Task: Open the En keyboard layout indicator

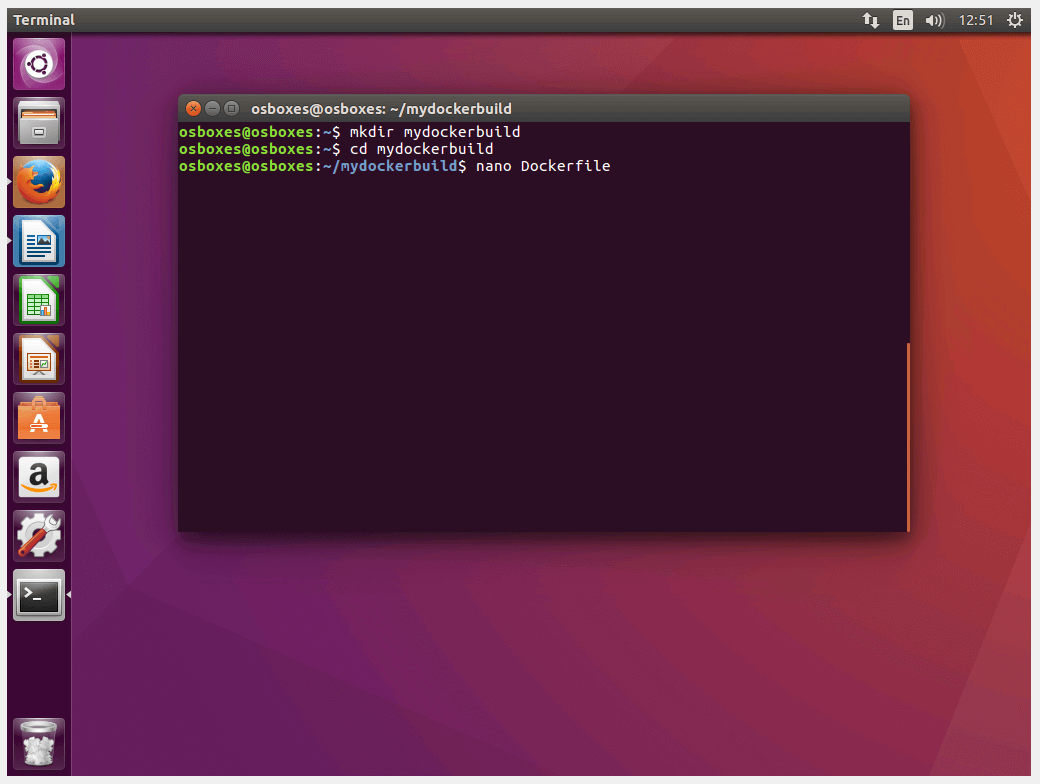Action: (x=903, y=21)
